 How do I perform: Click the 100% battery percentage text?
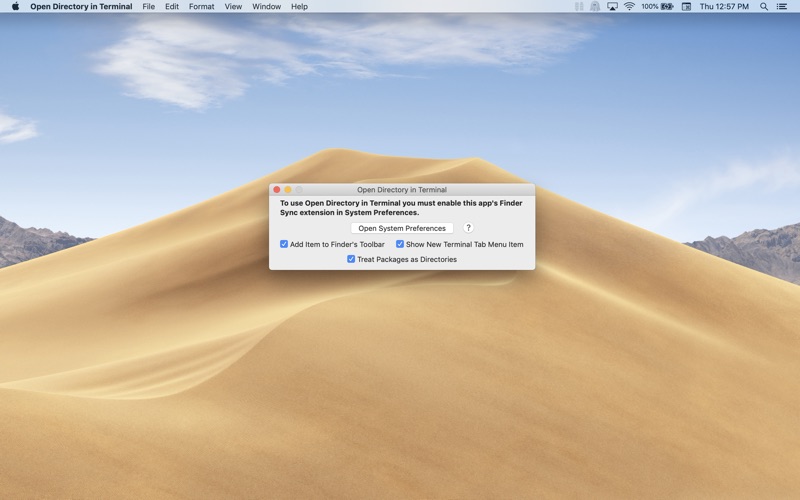pos(649,7)
